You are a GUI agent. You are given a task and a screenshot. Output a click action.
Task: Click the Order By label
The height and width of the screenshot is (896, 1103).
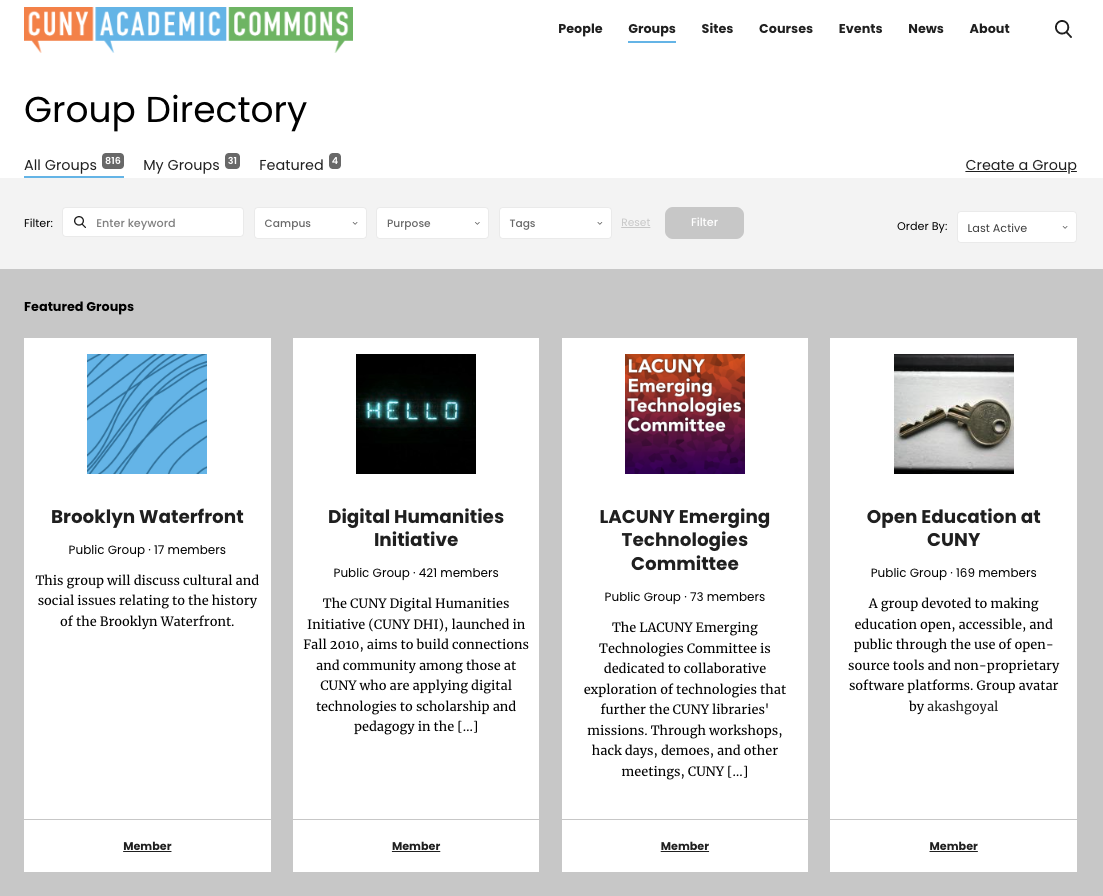coord(922,226)
